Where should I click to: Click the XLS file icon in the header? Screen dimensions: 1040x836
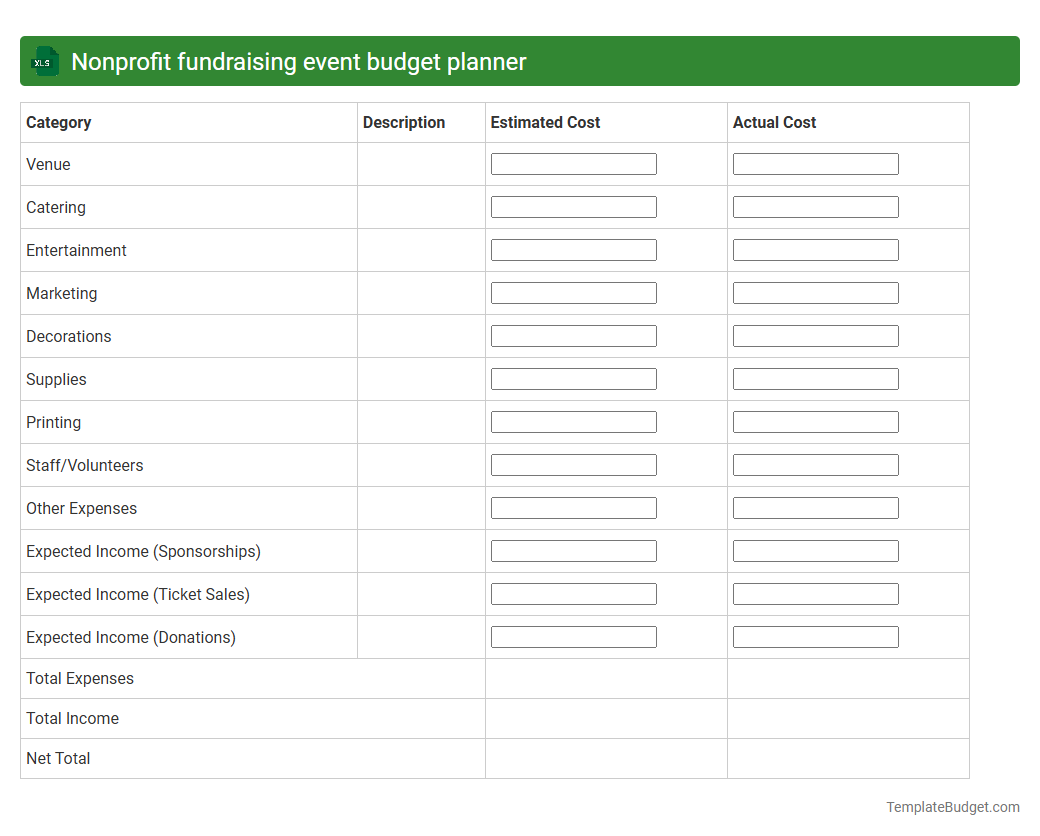[x=44, y=61]
